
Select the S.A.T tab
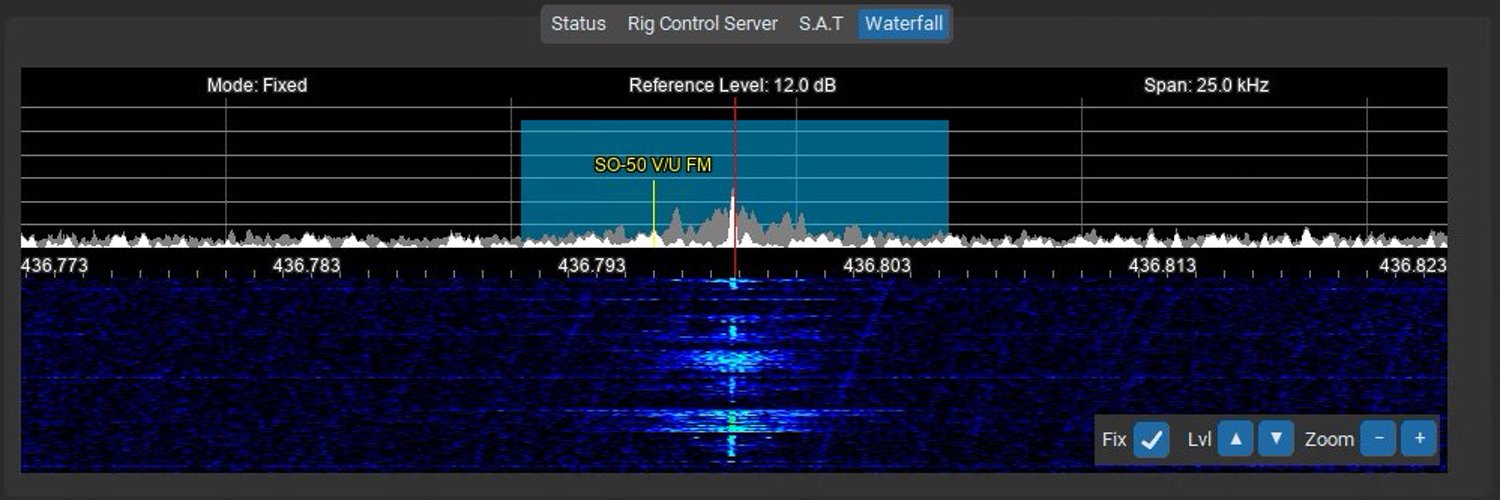coord(820,24)
